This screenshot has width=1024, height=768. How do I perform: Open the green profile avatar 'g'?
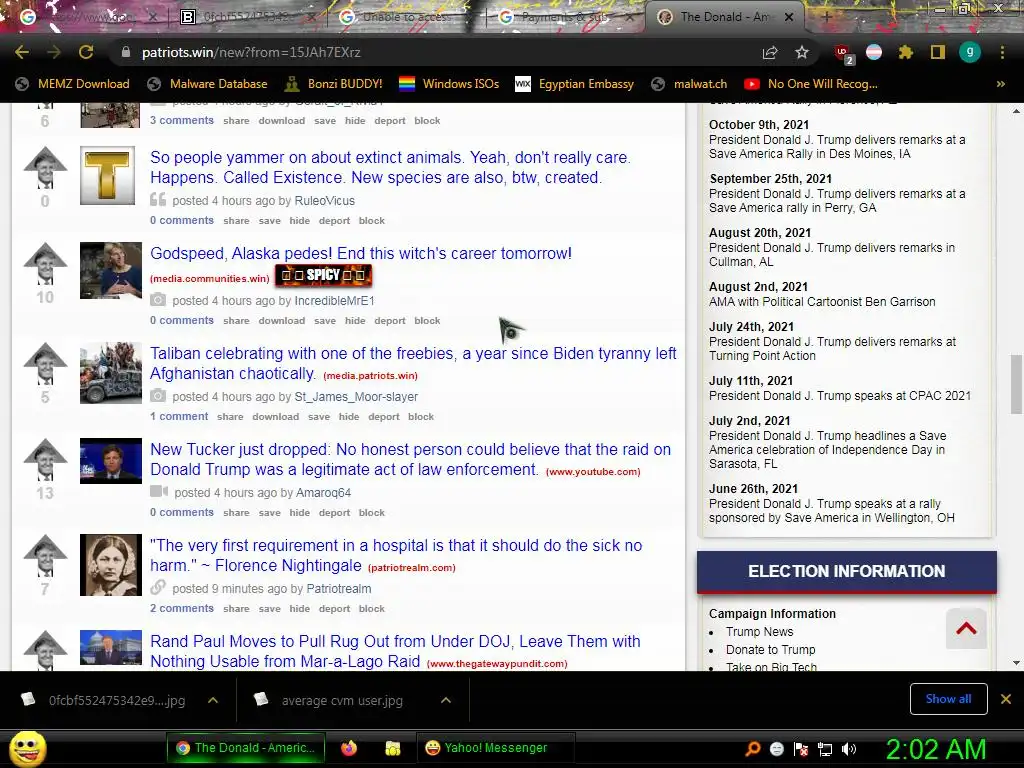coord(970,52)
